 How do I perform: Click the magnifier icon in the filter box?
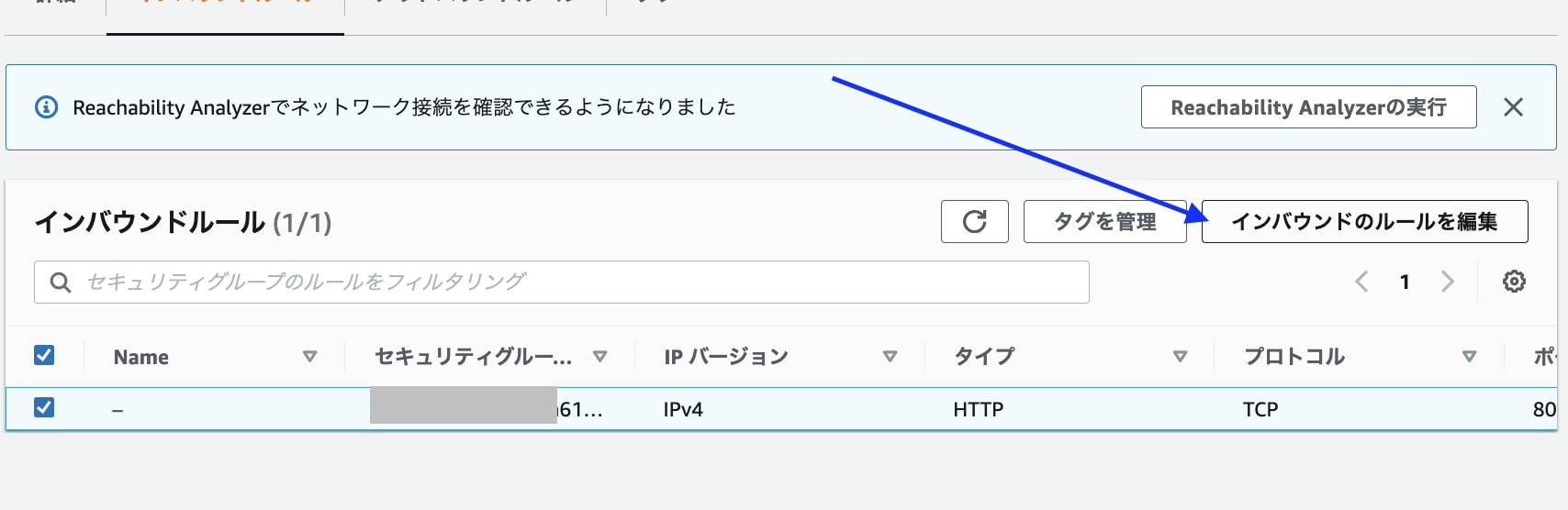click(x=61, y=283)
